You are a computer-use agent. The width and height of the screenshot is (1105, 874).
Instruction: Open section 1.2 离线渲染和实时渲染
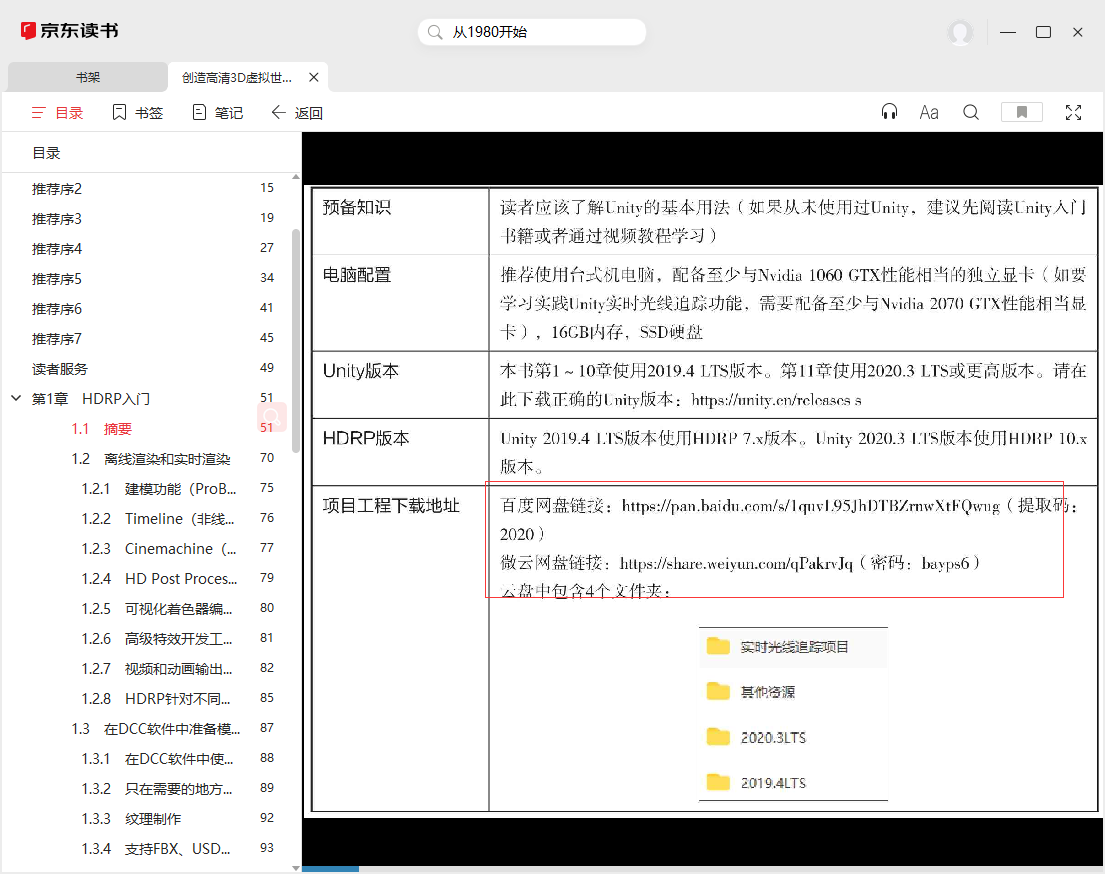pyautogui.click(x=152, y=459)
